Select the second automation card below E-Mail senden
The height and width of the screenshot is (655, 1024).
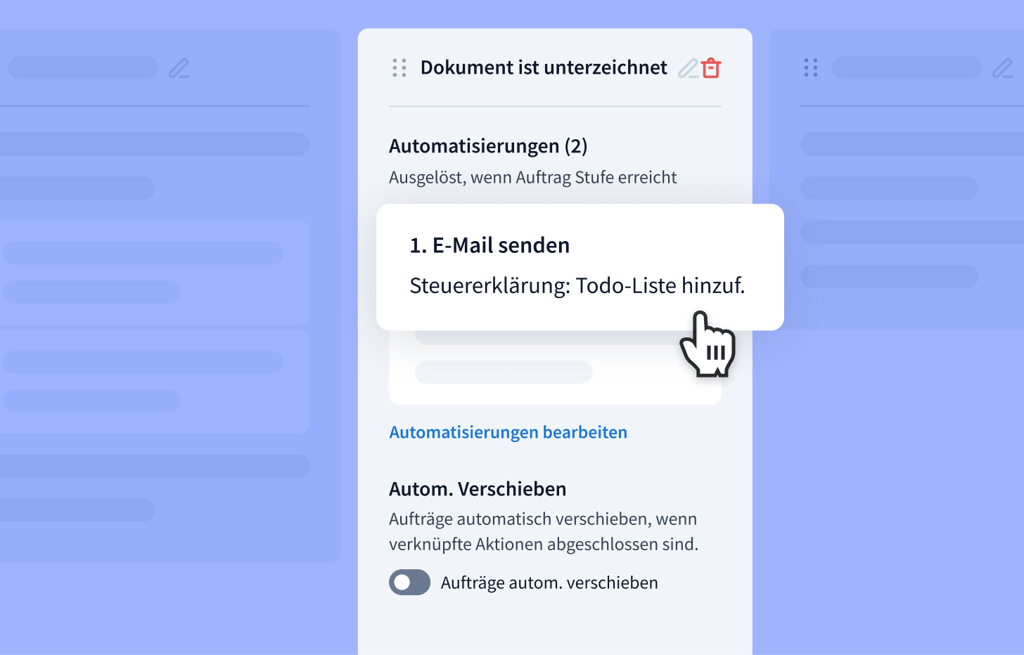[554, 368]
